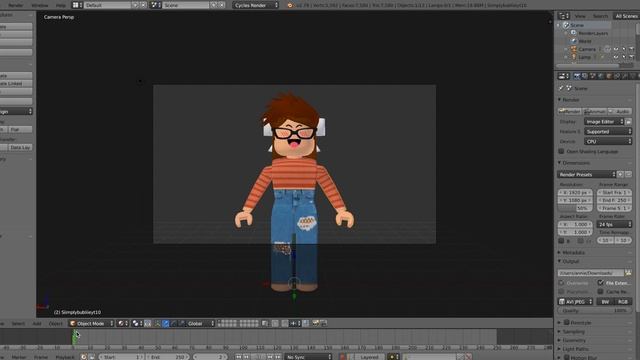This screenshot has width=640, height=360.
Task: Toggle Camera visibility eye in outliner
Action: tap(616, 49)
